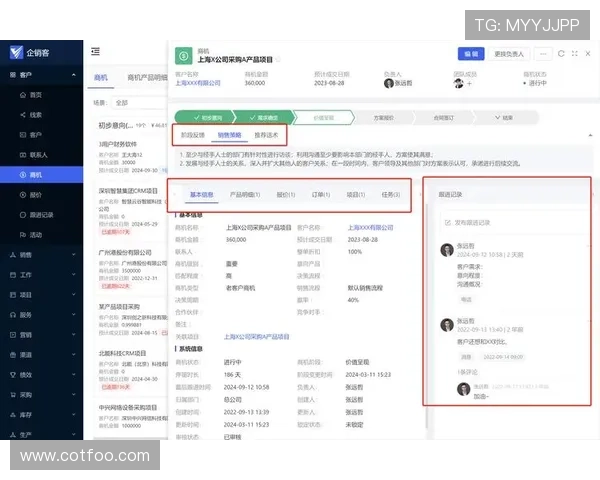This screenshot has height=480, width=600.
Task: Open 报价 quotes icon in sidebar
Action: coord(23,195)
